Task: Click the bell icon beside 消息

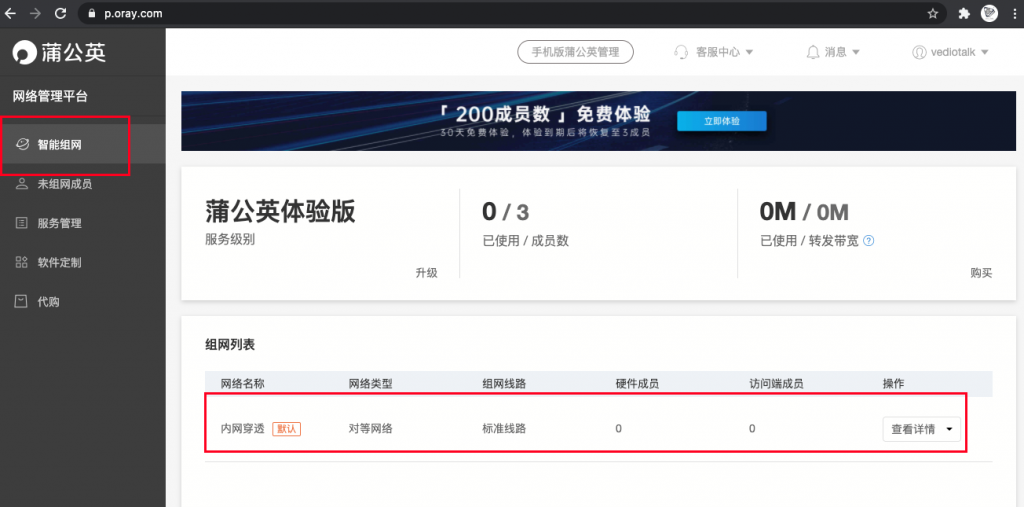Action: click(813, 52)
